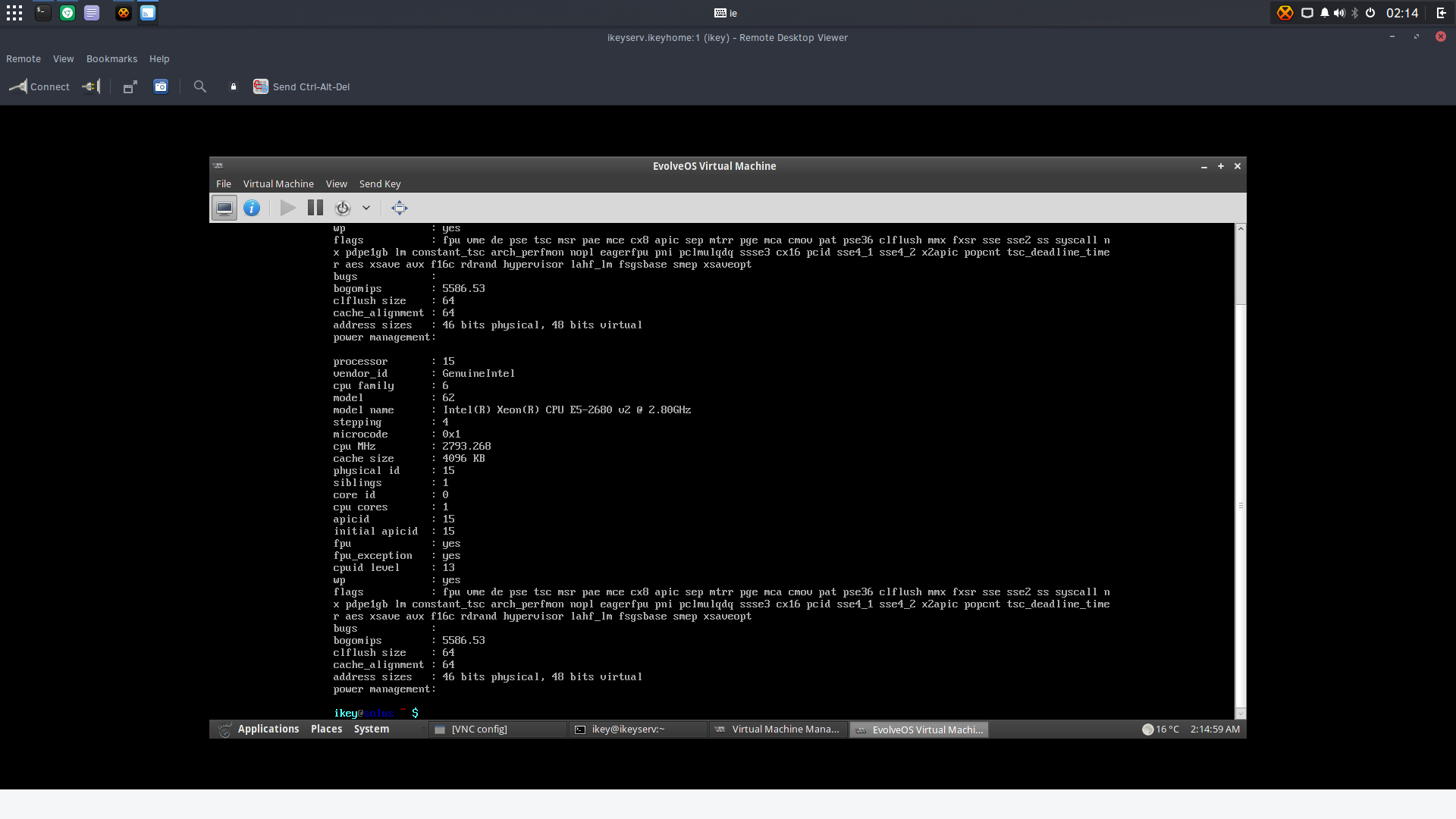Click the disconnect plug icon
The height and width of the screenshot is (819, 1456).
91,86
